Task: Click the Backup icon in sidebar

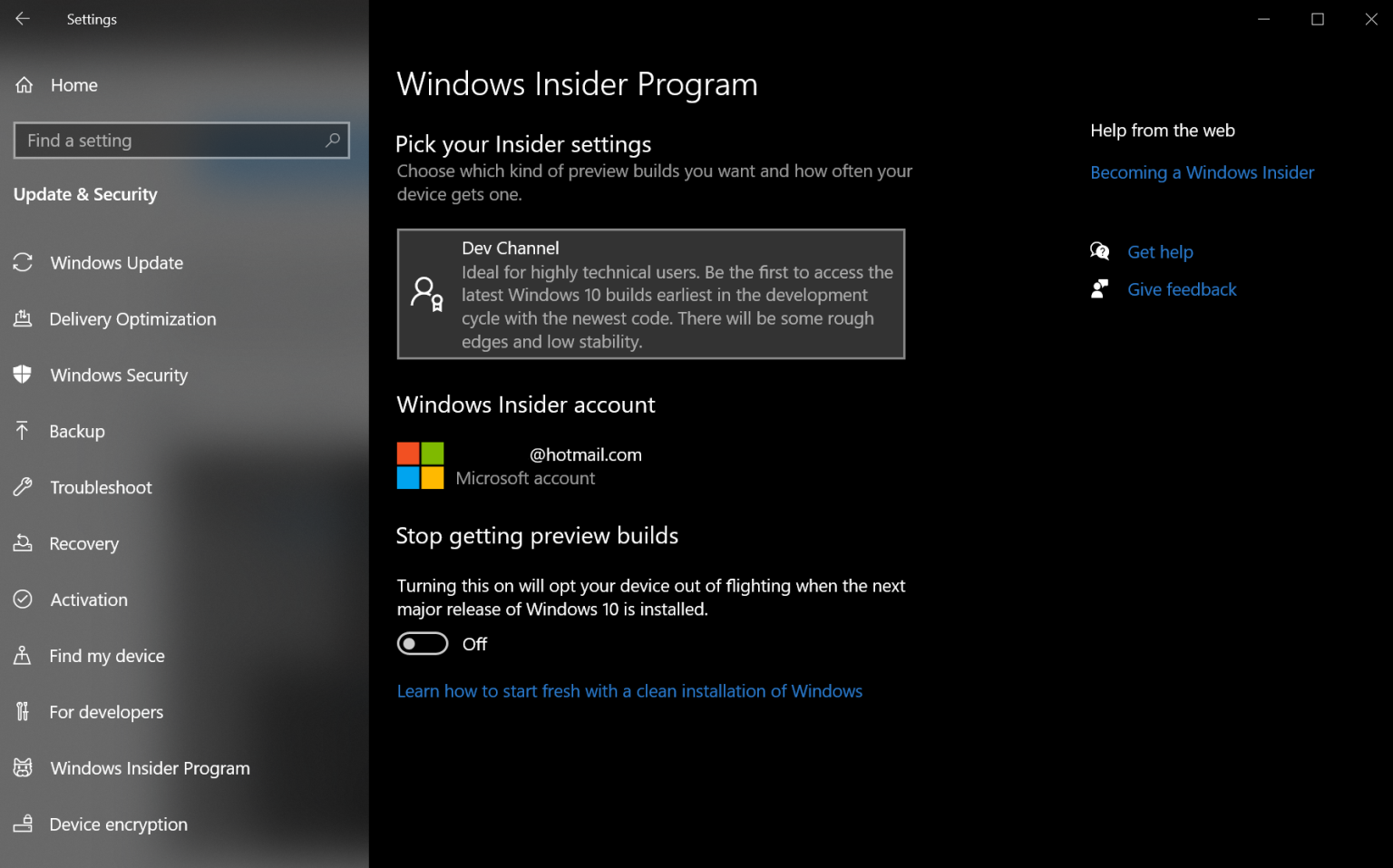Action: coord(24,431)
